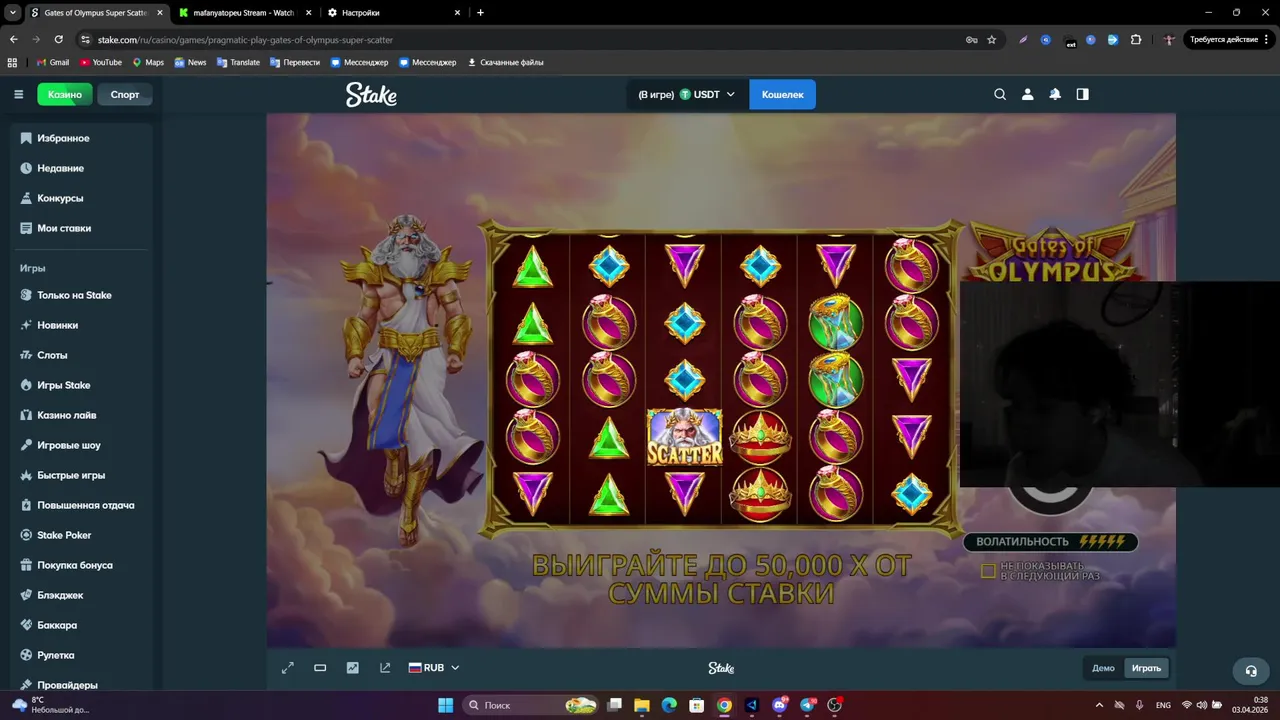Open Chrome profile avatar
The width and height of the screenshot is (1280, 720).
point(1169,40)
